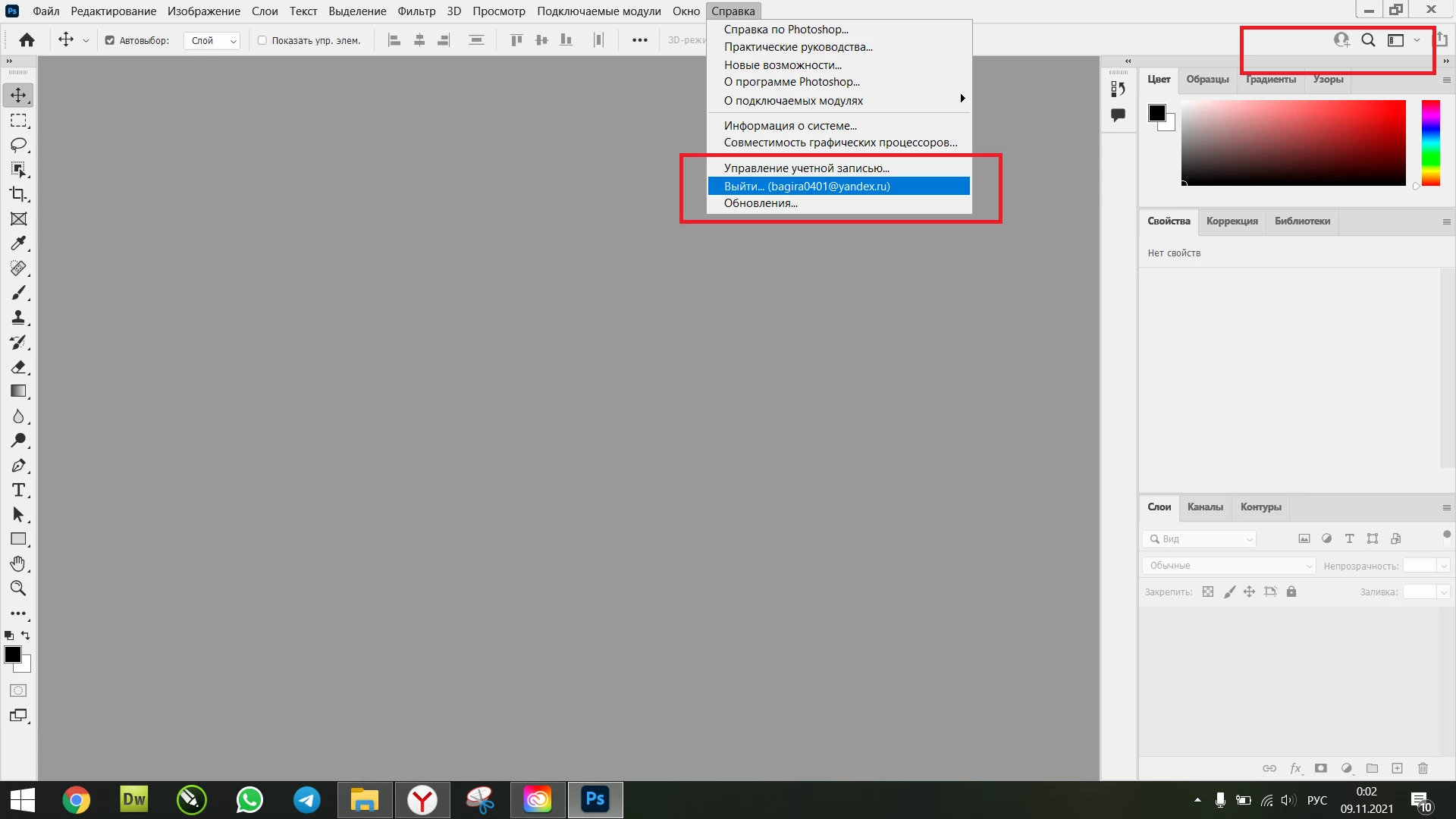Open Telegram from the Windows taskbar
The image size is (1456, 819).
(307, 800)
